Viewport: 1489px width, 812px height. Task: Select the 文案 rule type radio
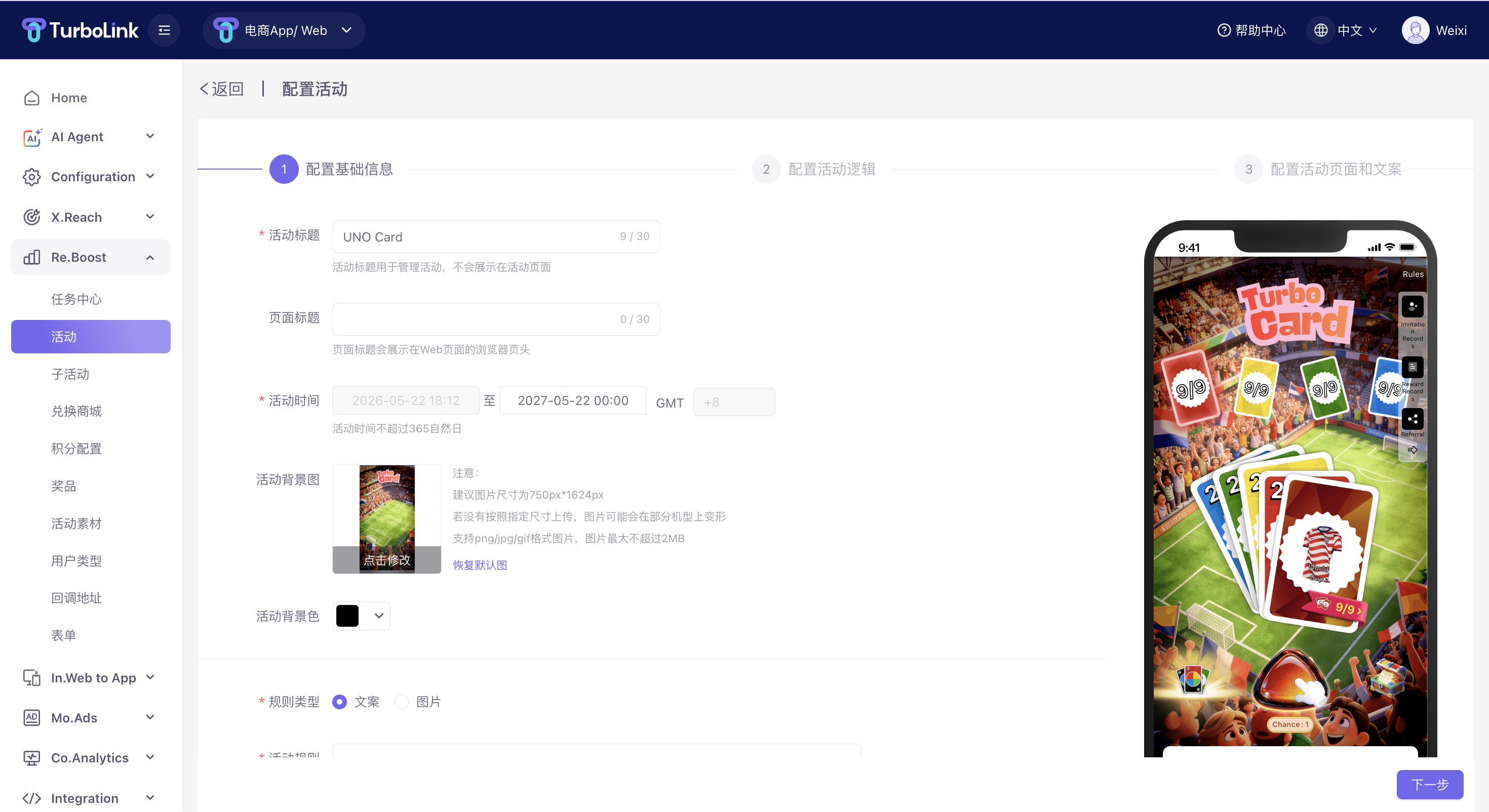click(x=339, y=702)
